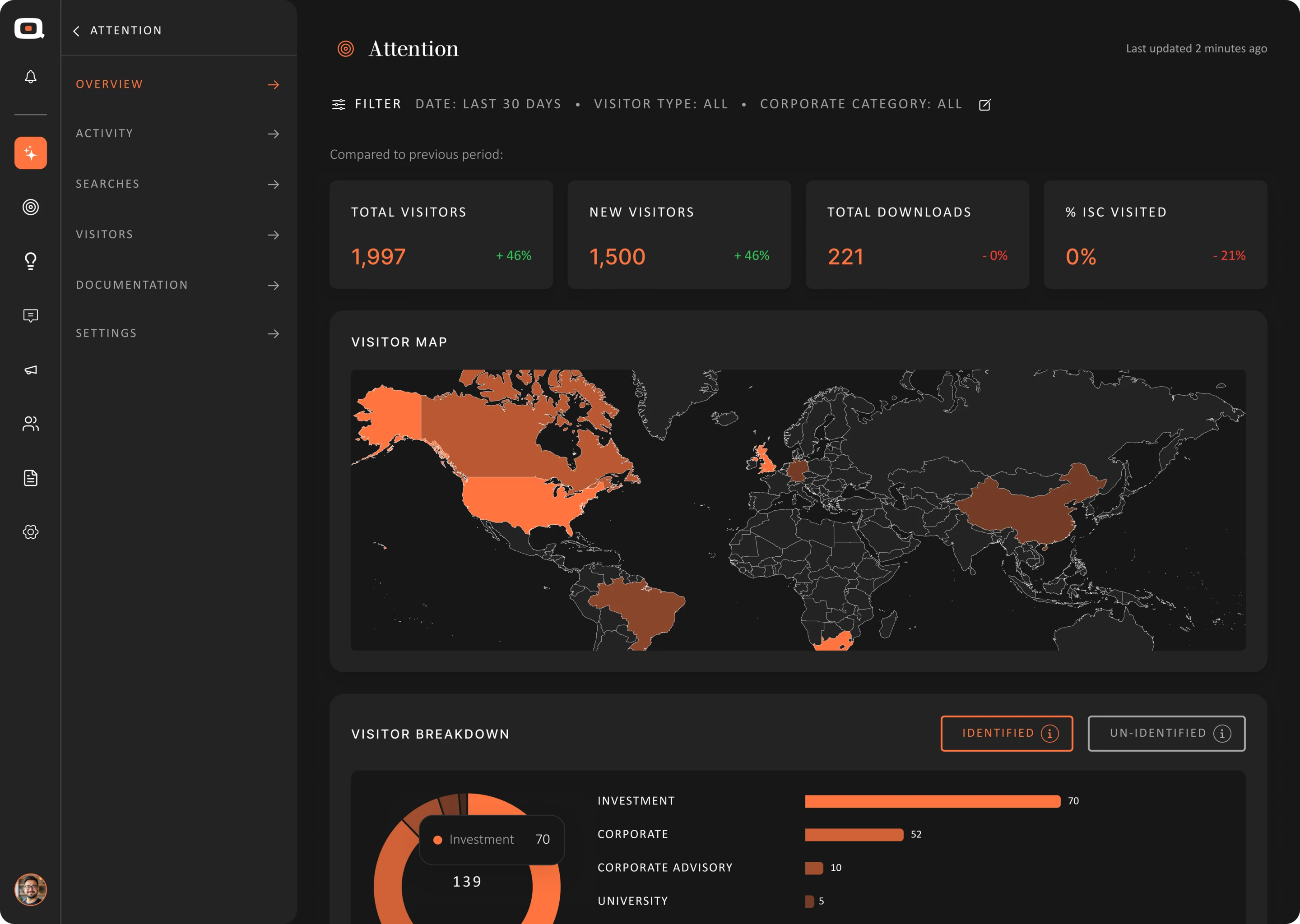Expand Settings via its arrow
Viewport: 1300px width, 924px height.
[274, 333]
